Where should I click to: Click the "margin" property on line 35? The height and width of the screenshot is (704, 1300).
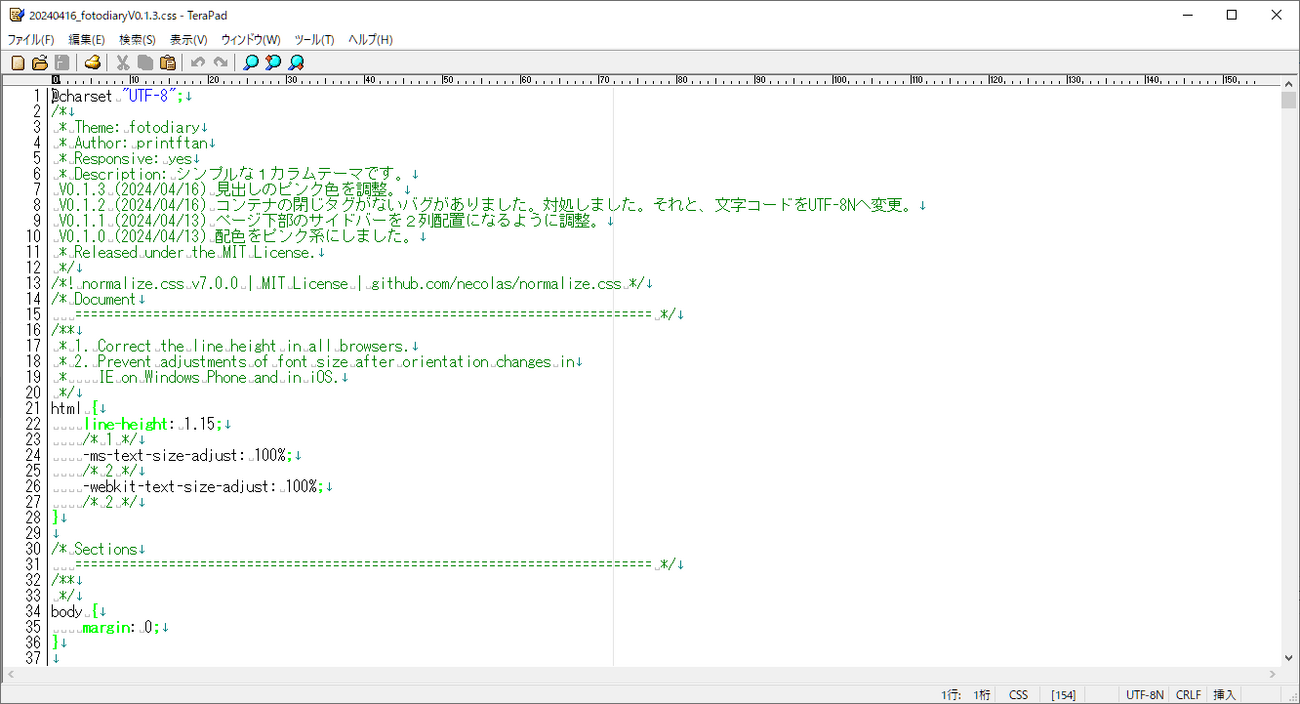107,627
